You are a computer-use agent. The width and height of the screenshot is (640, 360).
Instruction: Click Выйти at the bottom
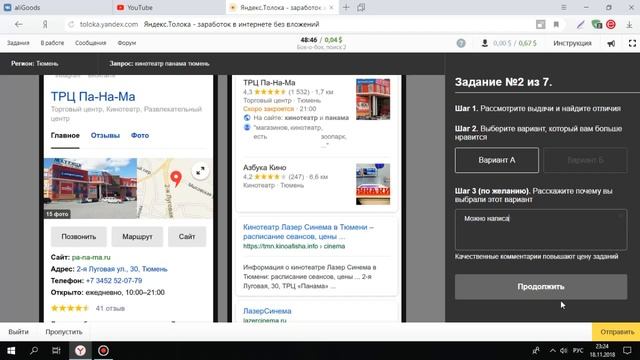(18, 332)
